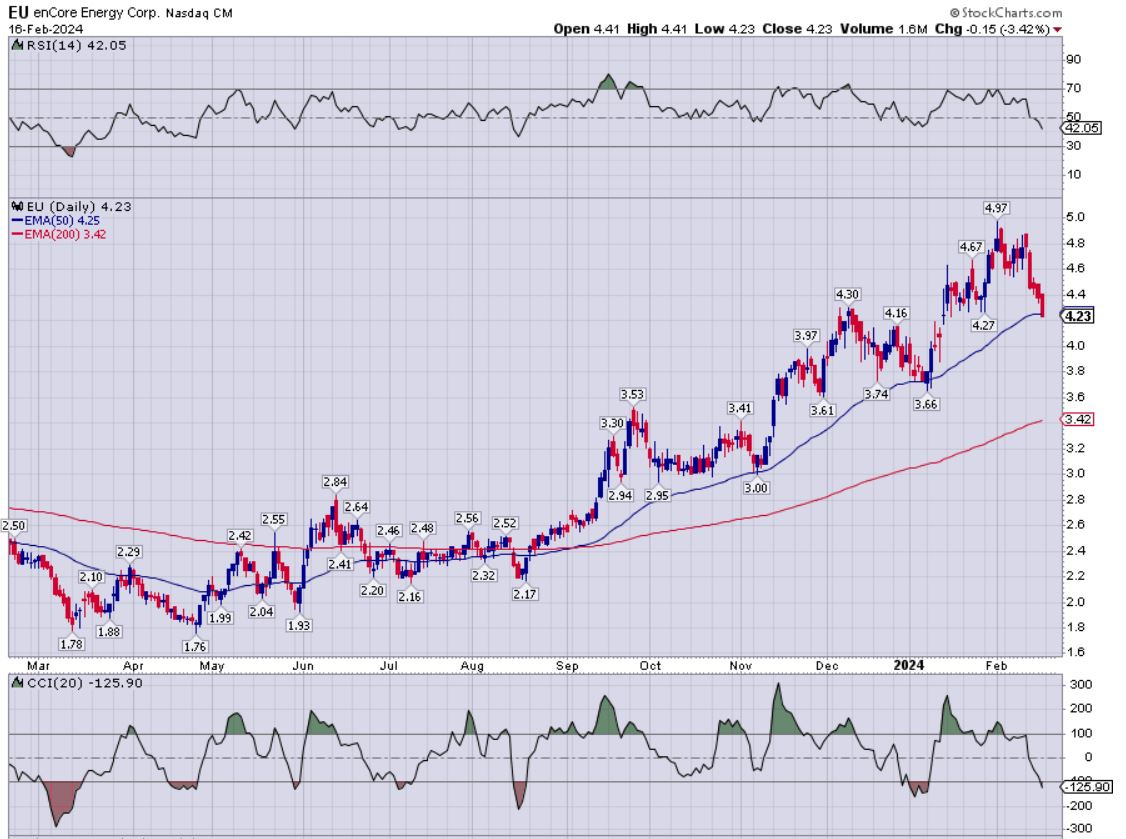Click the 1.88 low price label
This screenshot has width=1126, height=839.
[x=108, y=632]
